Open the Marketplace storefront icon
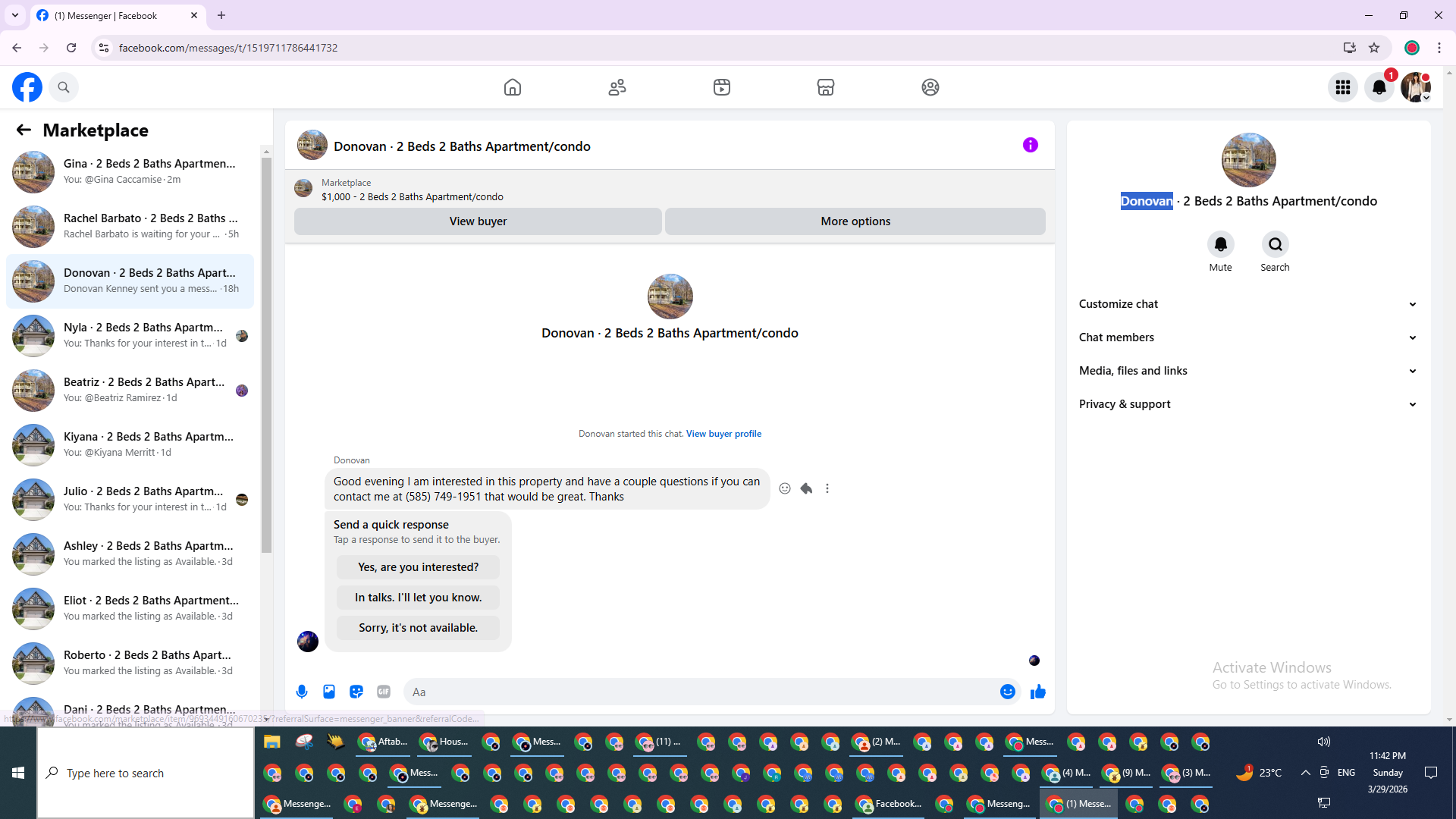This screenshot has width=1456, height=819. point(826,87)
